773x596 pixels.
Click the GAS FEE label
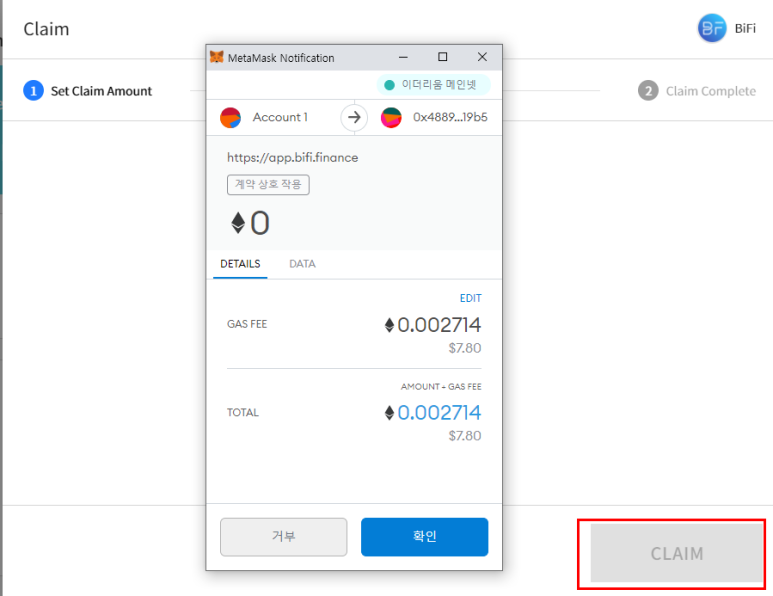pos(247,324)
